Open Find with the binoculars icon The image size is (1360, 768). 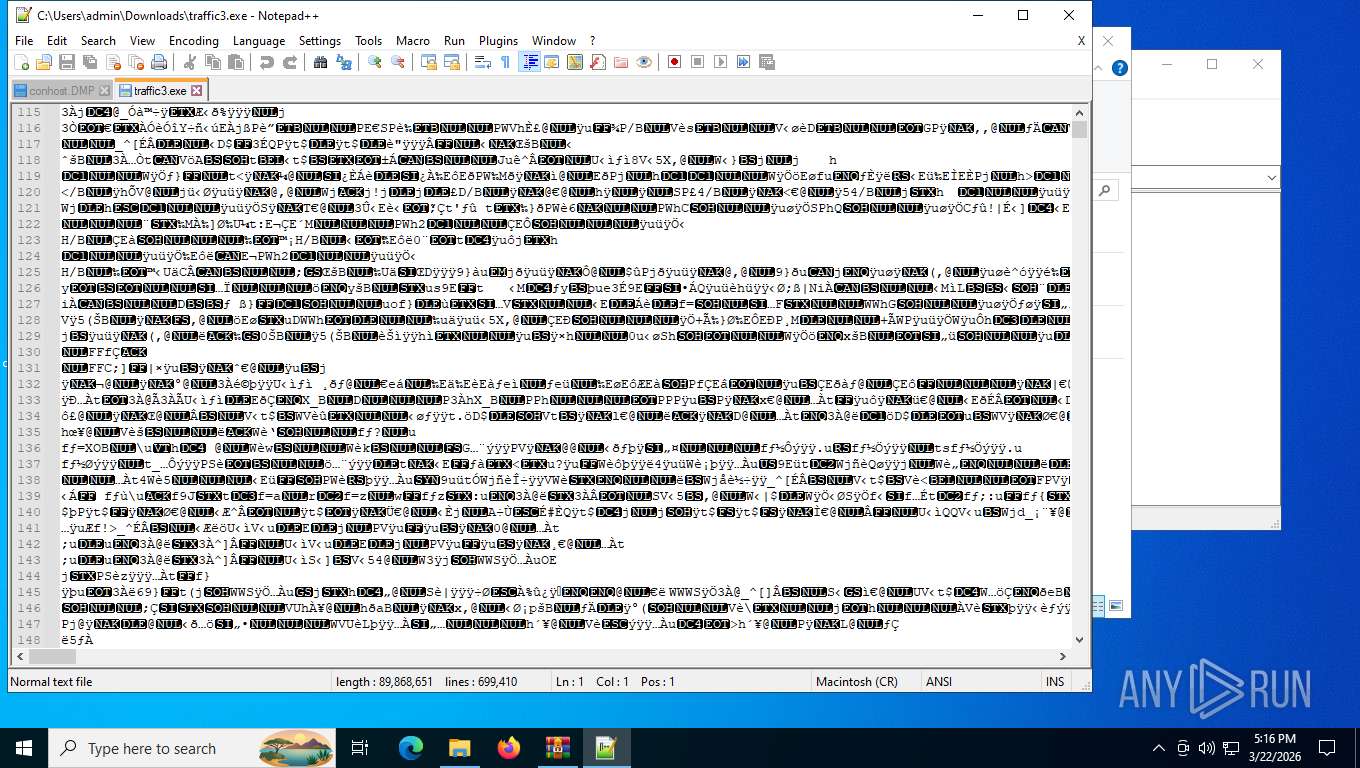tap(320, 62)
